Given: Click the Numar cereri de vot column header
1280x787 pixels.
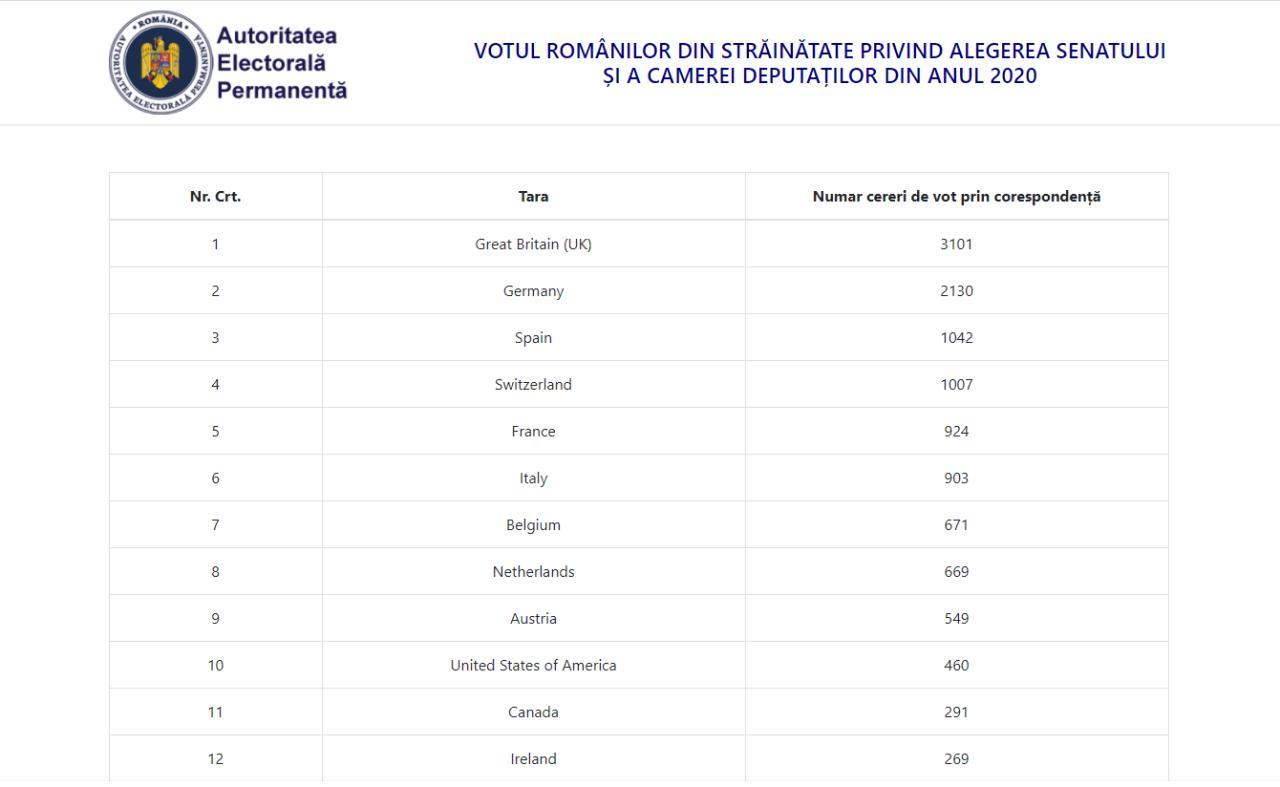Looking at the screenshot, I should coord(957,197).
